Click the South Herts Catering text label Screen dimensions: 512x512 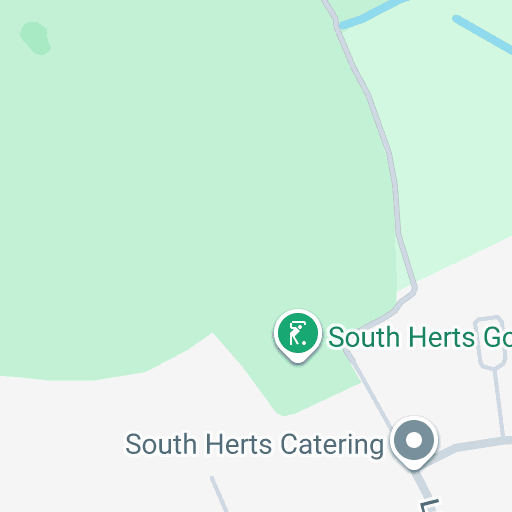255,444
